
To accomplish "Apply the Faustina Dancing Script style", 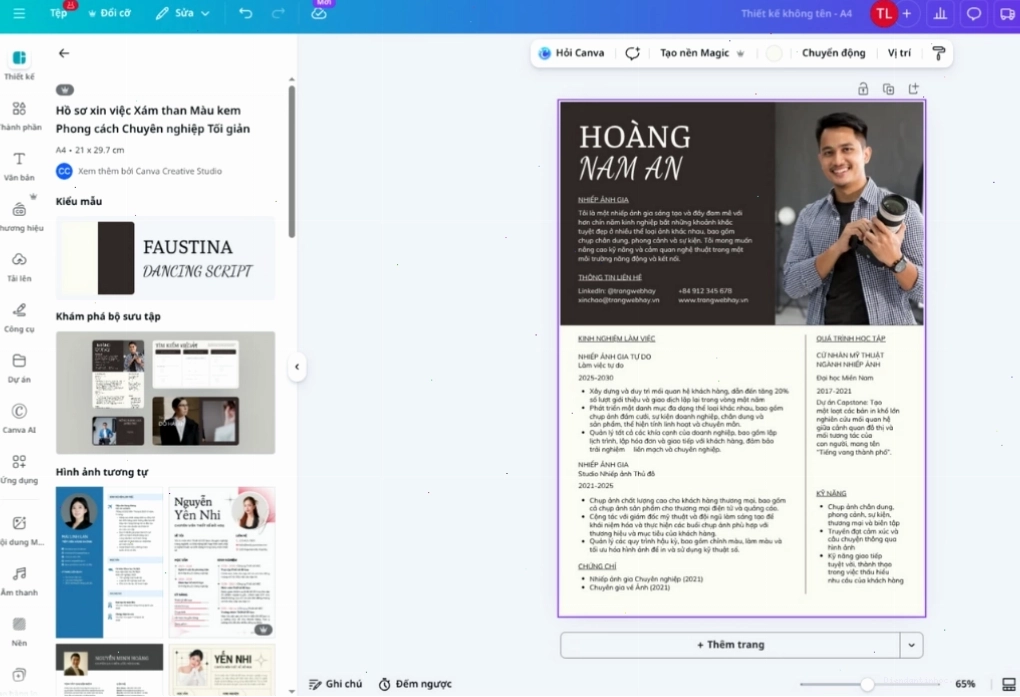I will tap(165, 258).
